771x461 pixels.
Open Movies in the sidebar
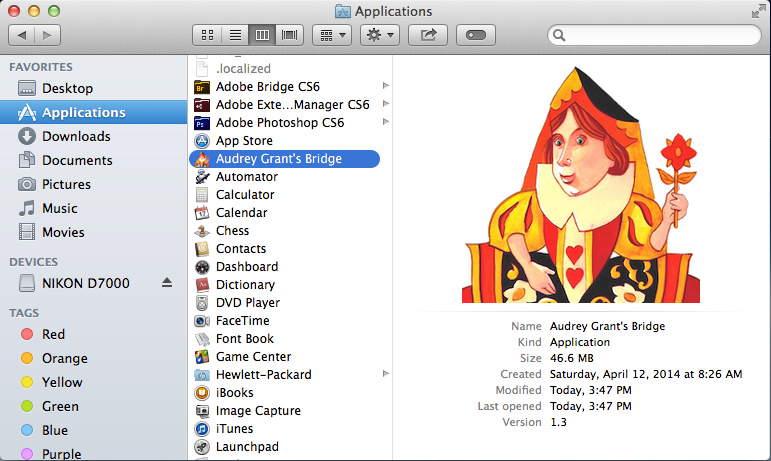pyautogui.click(x=93, y=232)
